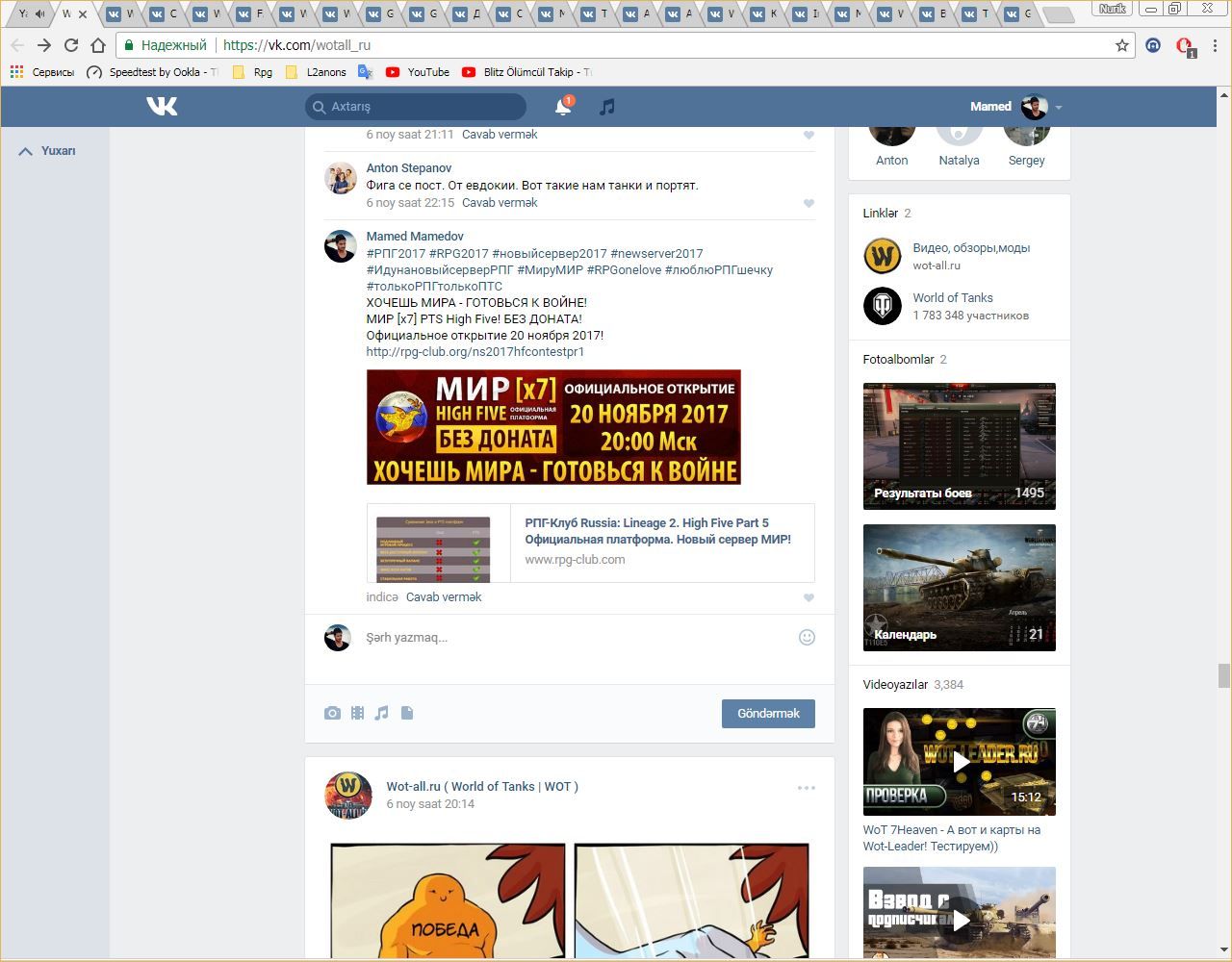
Task: Open hashtag #newserver2017
Action: click(x=656, y=254)
